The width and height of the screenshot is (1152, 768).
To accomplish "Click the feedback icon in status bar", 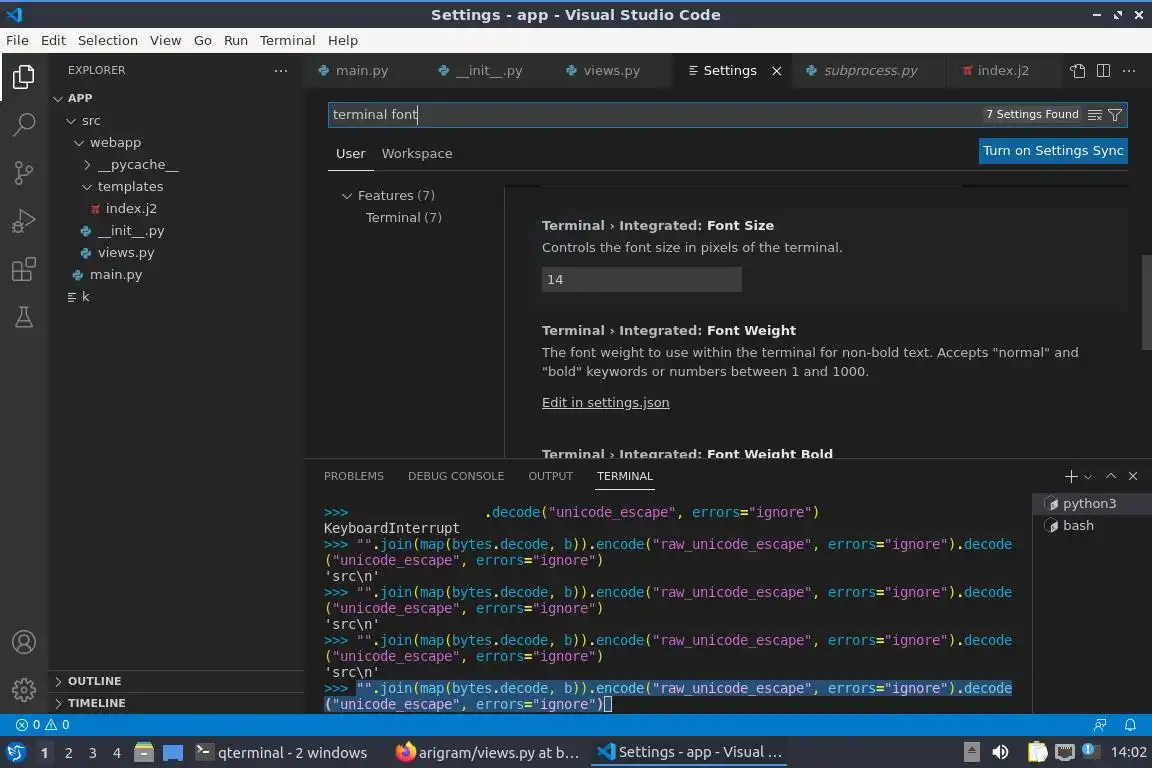I will click(1100, 725).
